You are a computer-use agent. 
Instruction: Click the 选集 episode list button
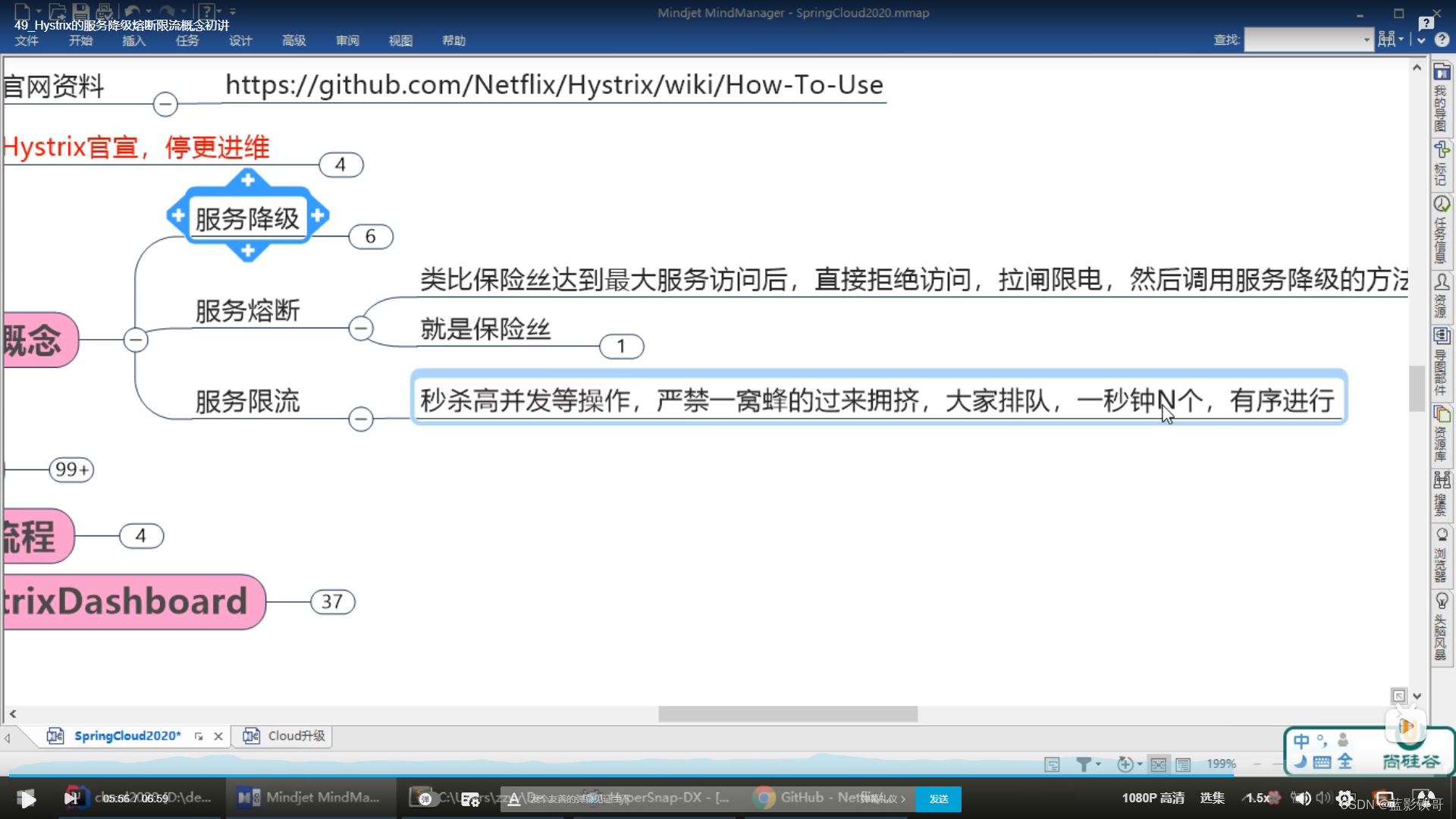[x=1212, y=798]
